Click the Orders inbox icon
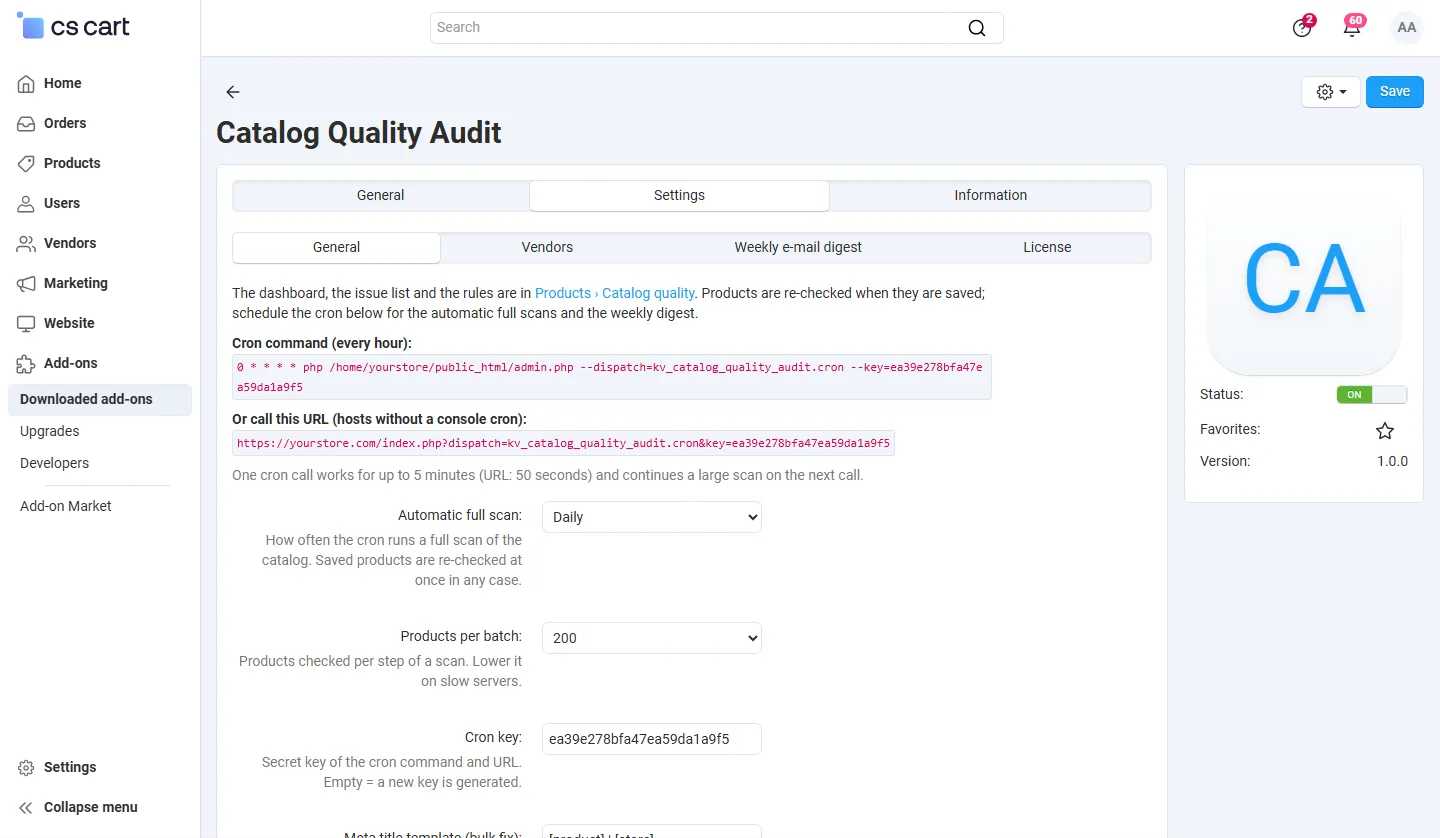 pyautogui.click(x=27, y=124)
